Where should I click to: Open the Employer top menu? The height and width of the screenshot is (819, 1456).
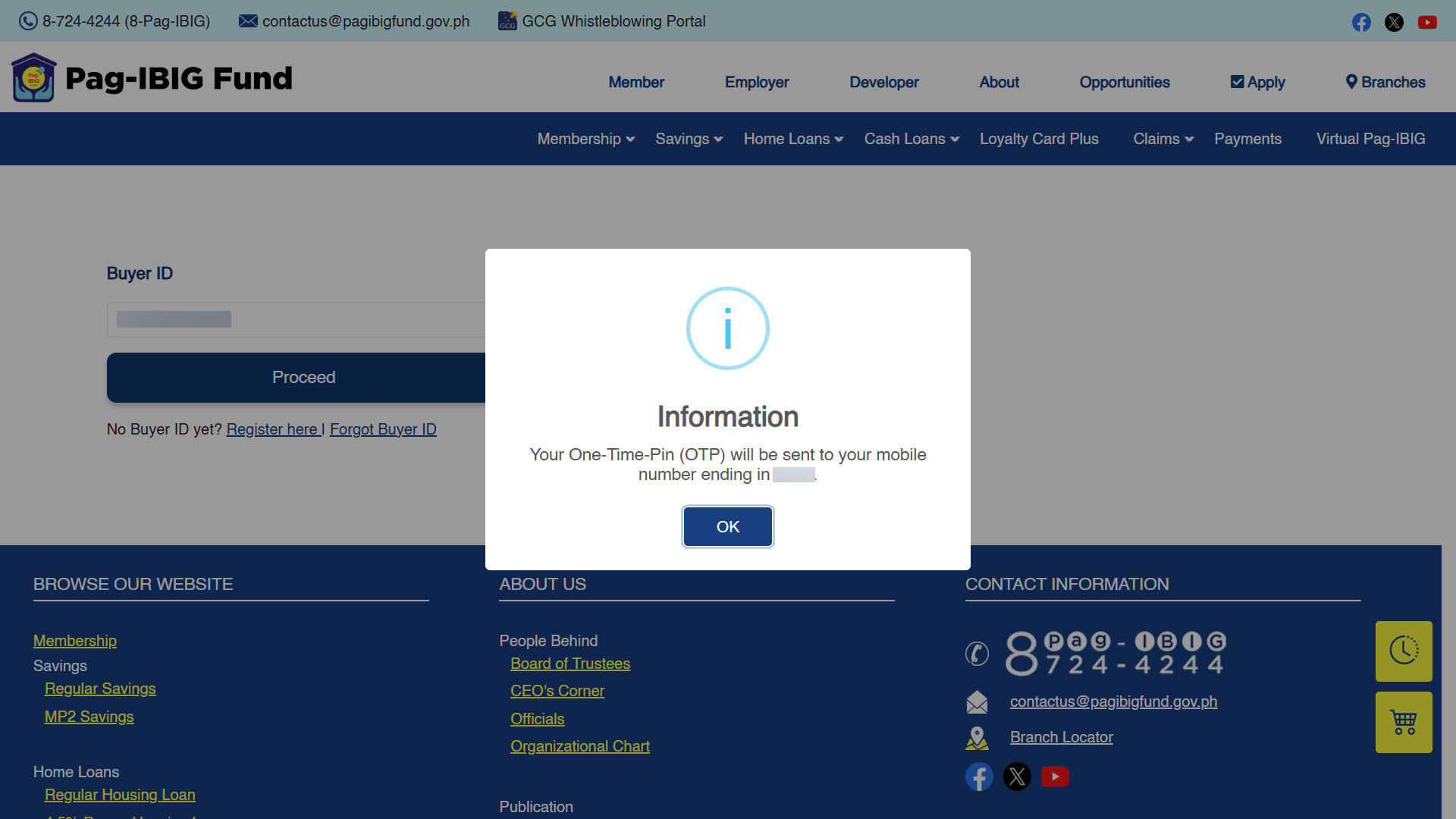(x=757, y=82)
